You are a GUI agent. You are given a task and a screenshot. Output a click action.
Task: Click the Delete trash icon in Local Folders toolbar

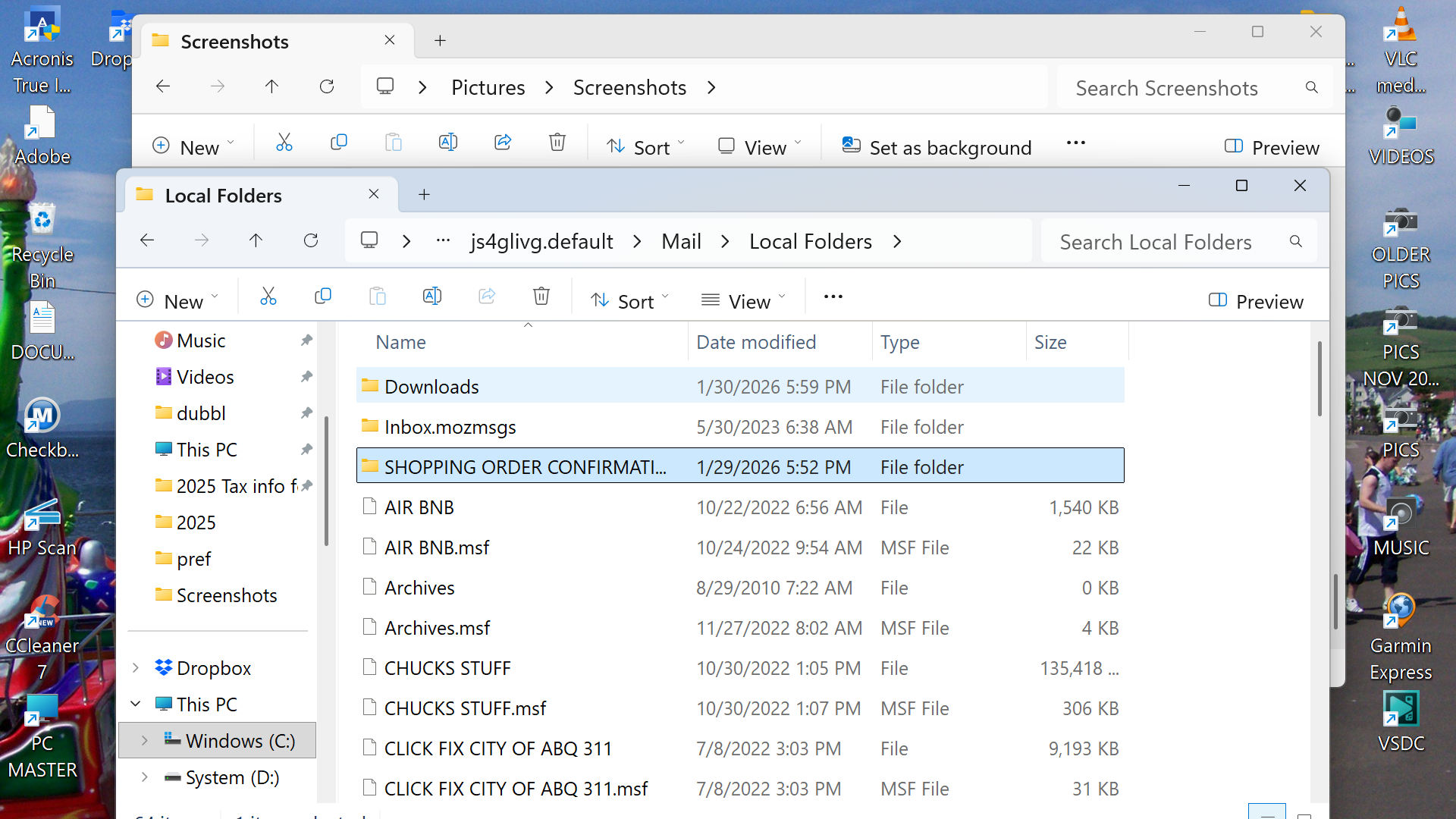pyautogui.click(x=541, y=297)
